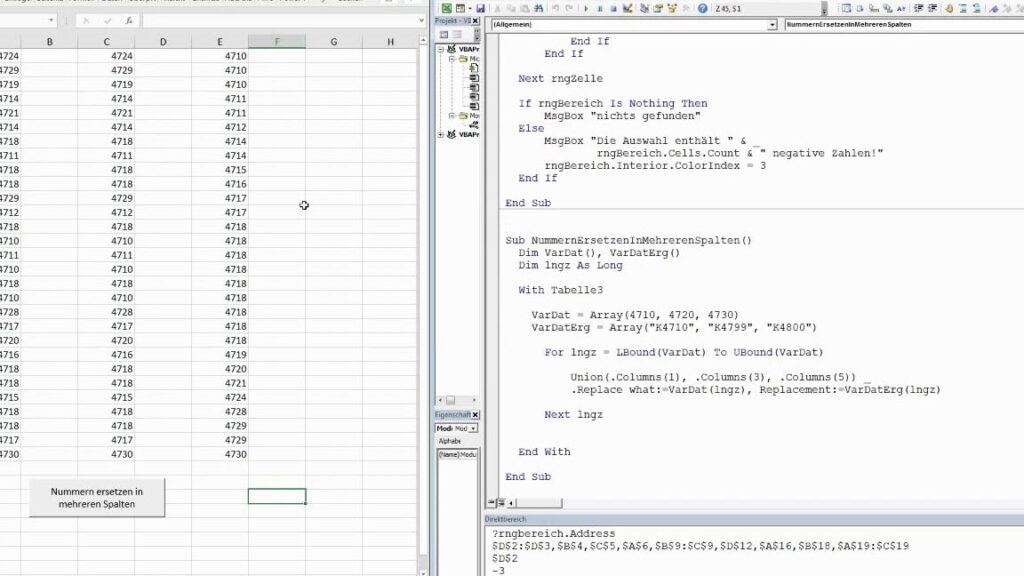
Task: Close the Projekt explorer pane
Action: click(x=475, y=21)
